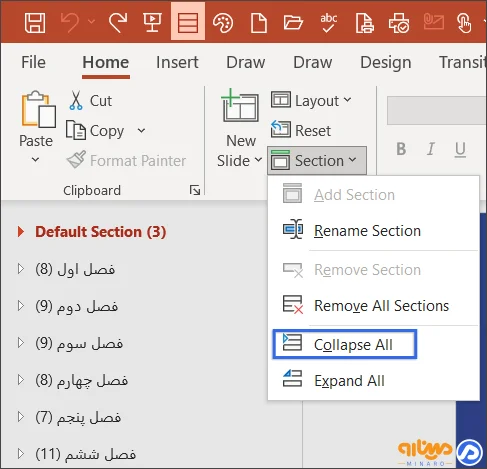Screen dimensions: 487x469
Task: Open the Layout dropdown
Action: [311, 100]
